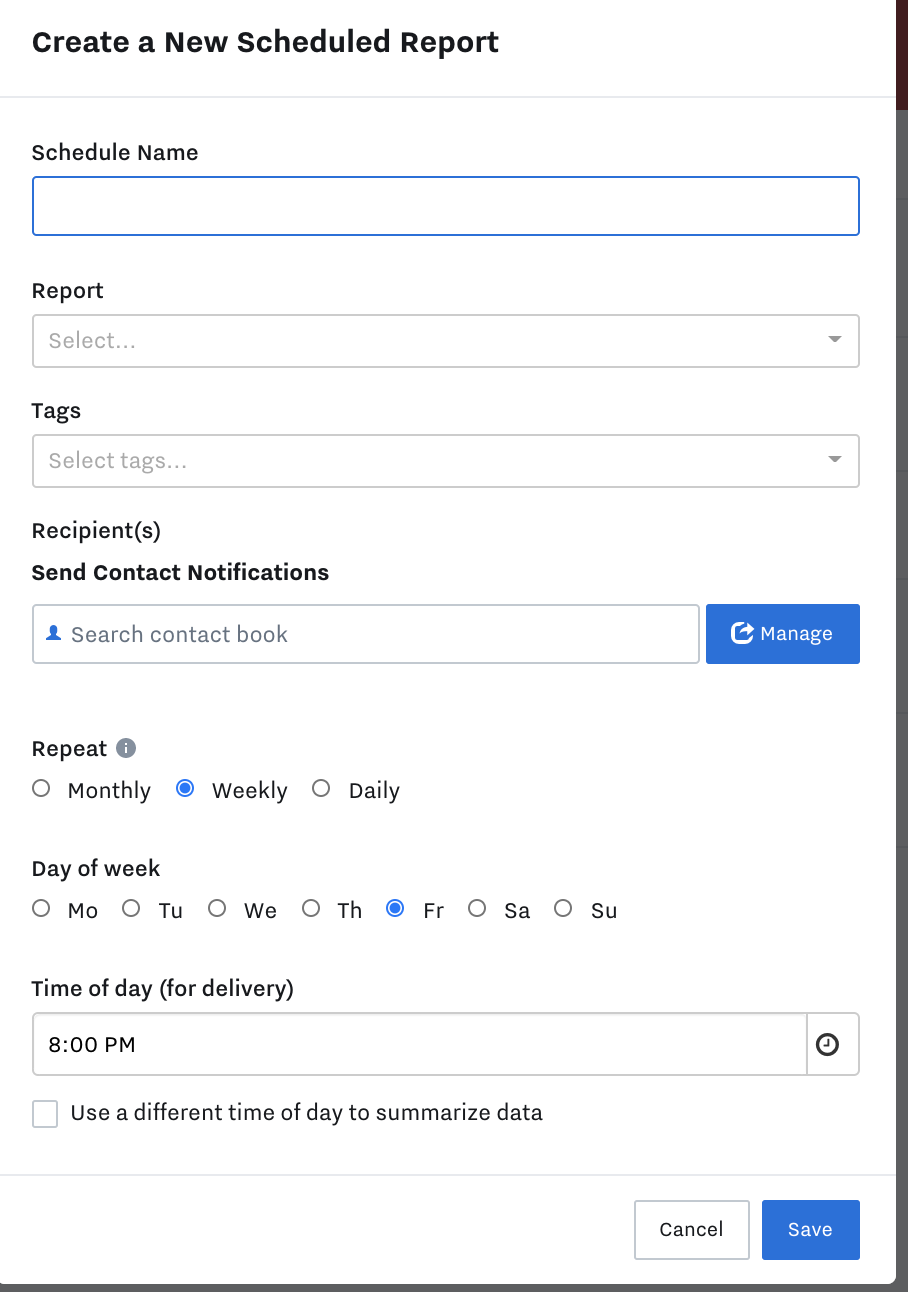Click the Repeat info icon
Viewport: 908px width, 1292px height.
coord(126,748)
